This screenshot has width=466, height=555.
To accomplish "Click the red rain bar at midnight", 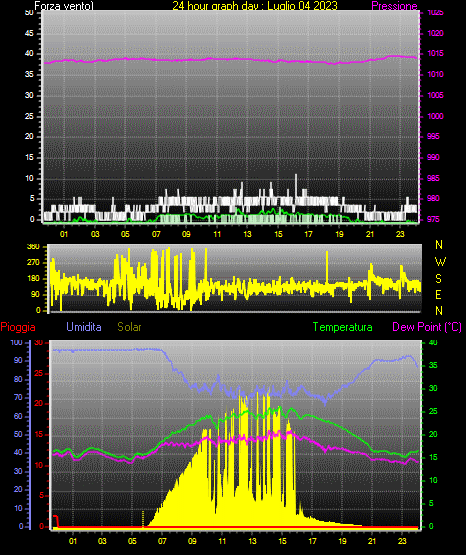I will pyautogui.click(x=55, y=520).
